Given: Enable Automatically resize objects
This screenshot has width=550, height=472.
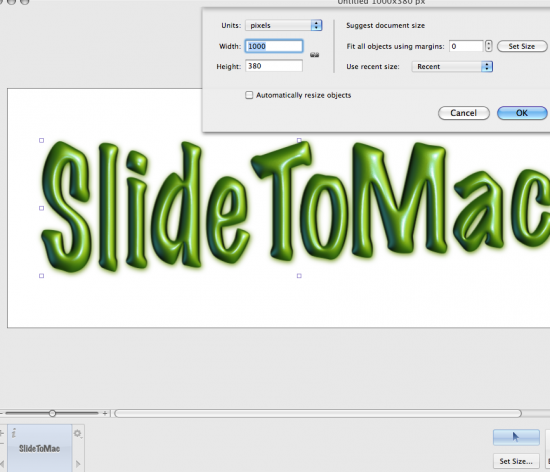Looking at the screenshot, I should (x=249, y=95).
